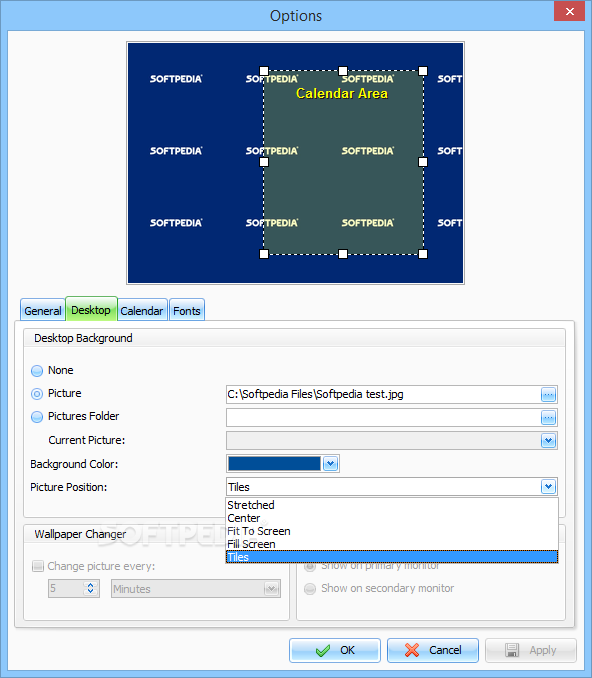Choose the highlighted Tiles option
The height and width of the screenshot is (678, 592).
392,557
